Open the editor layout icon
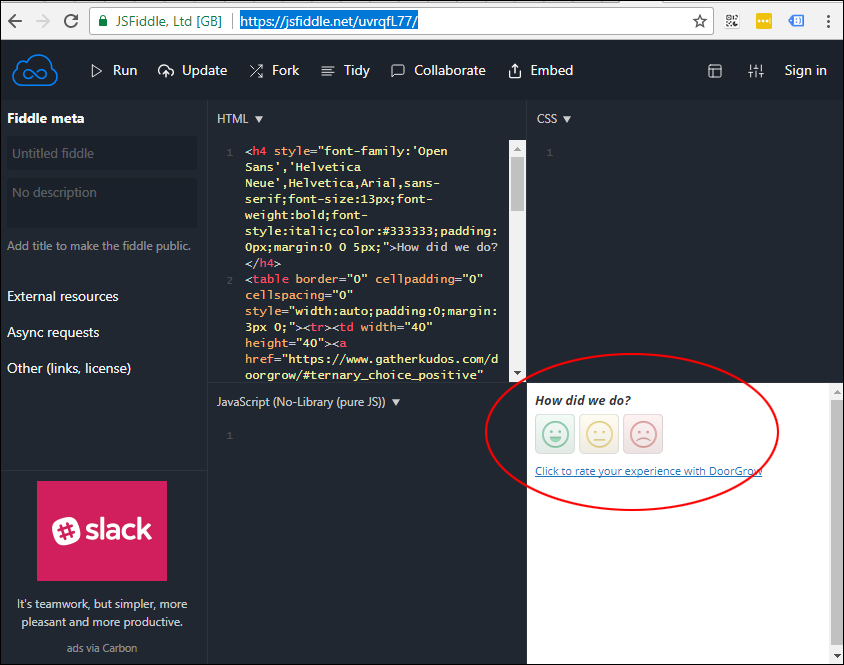 pyautogui.click(x=715, y=71)
